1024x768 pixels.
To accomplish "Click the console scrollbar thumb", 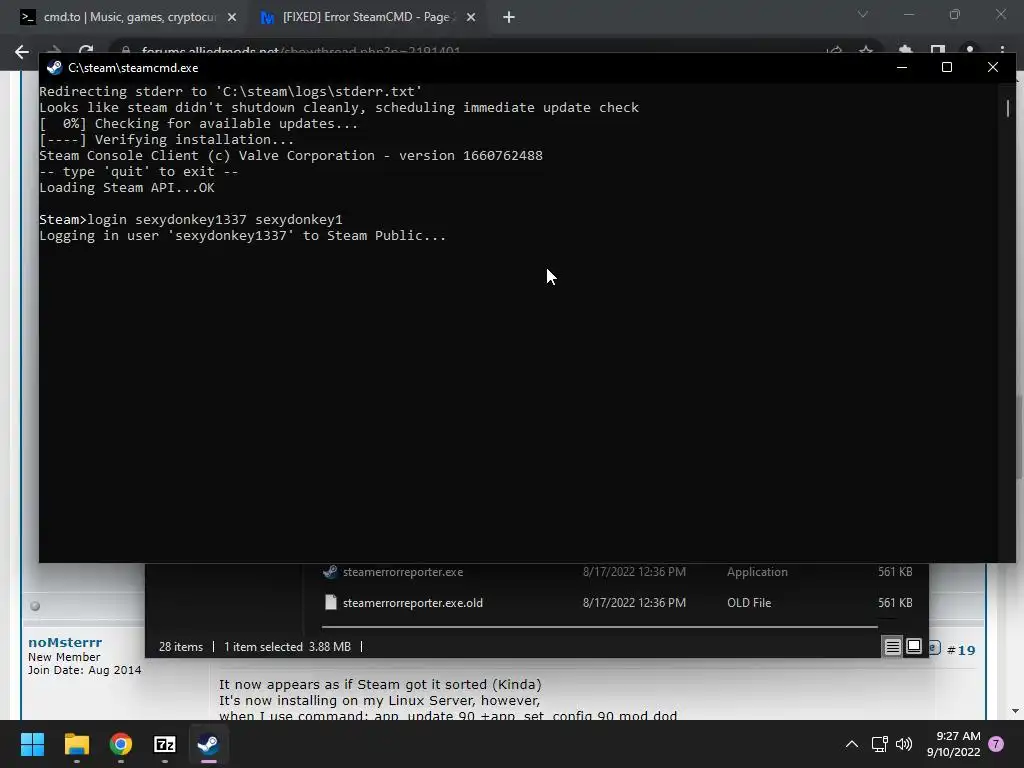I will click(x=1008, y=108).
